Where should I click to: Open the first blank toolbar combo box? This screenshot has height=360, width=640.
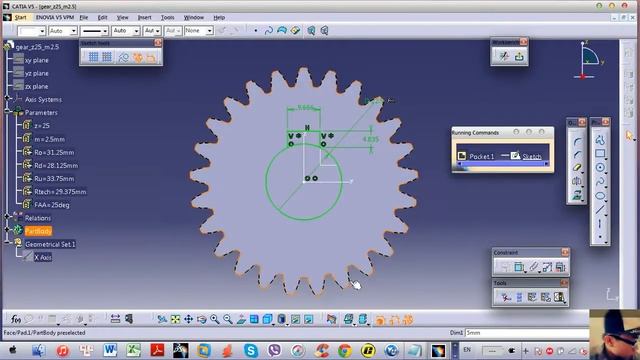pos(31,31)
